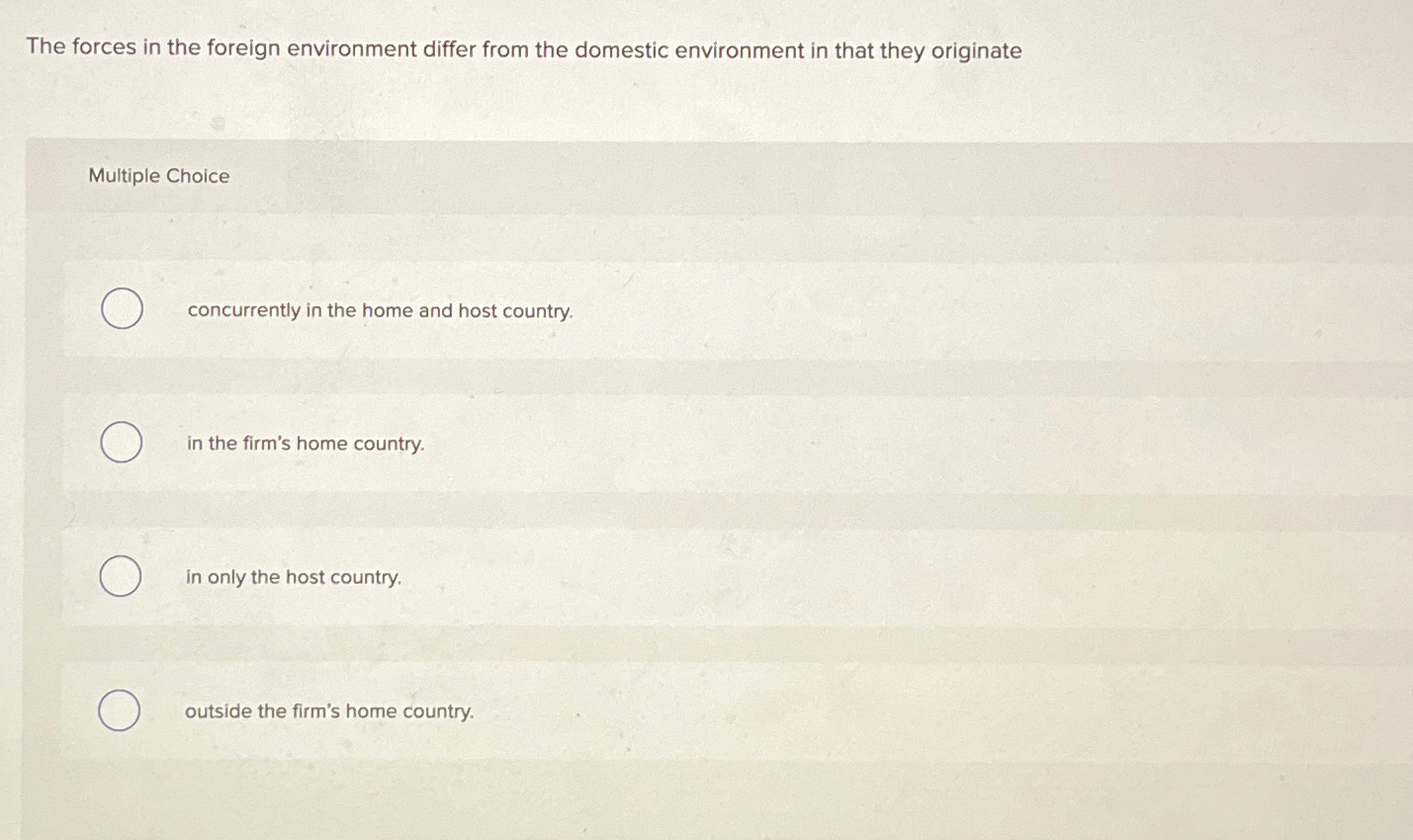Click the blank area below the answers
The width and height of the screenshot is (1413, 840).
click(692, 800)
